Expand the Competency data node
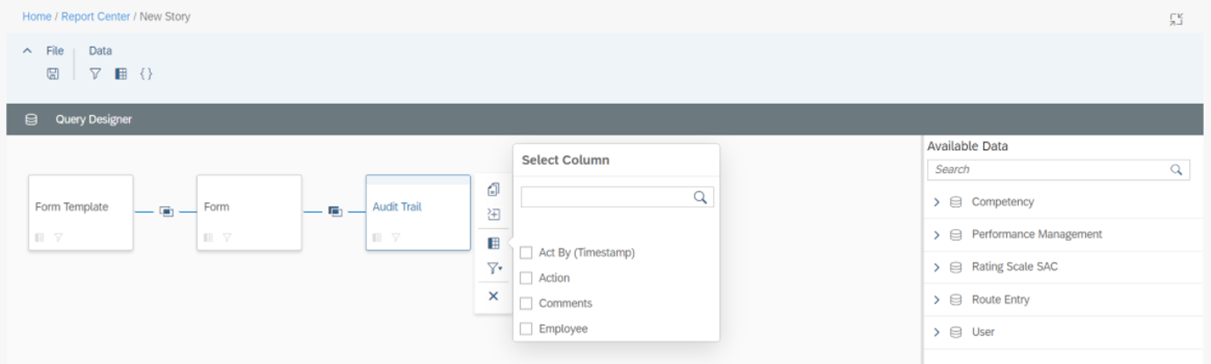1211x364 pixels. [x=937, y=202]
